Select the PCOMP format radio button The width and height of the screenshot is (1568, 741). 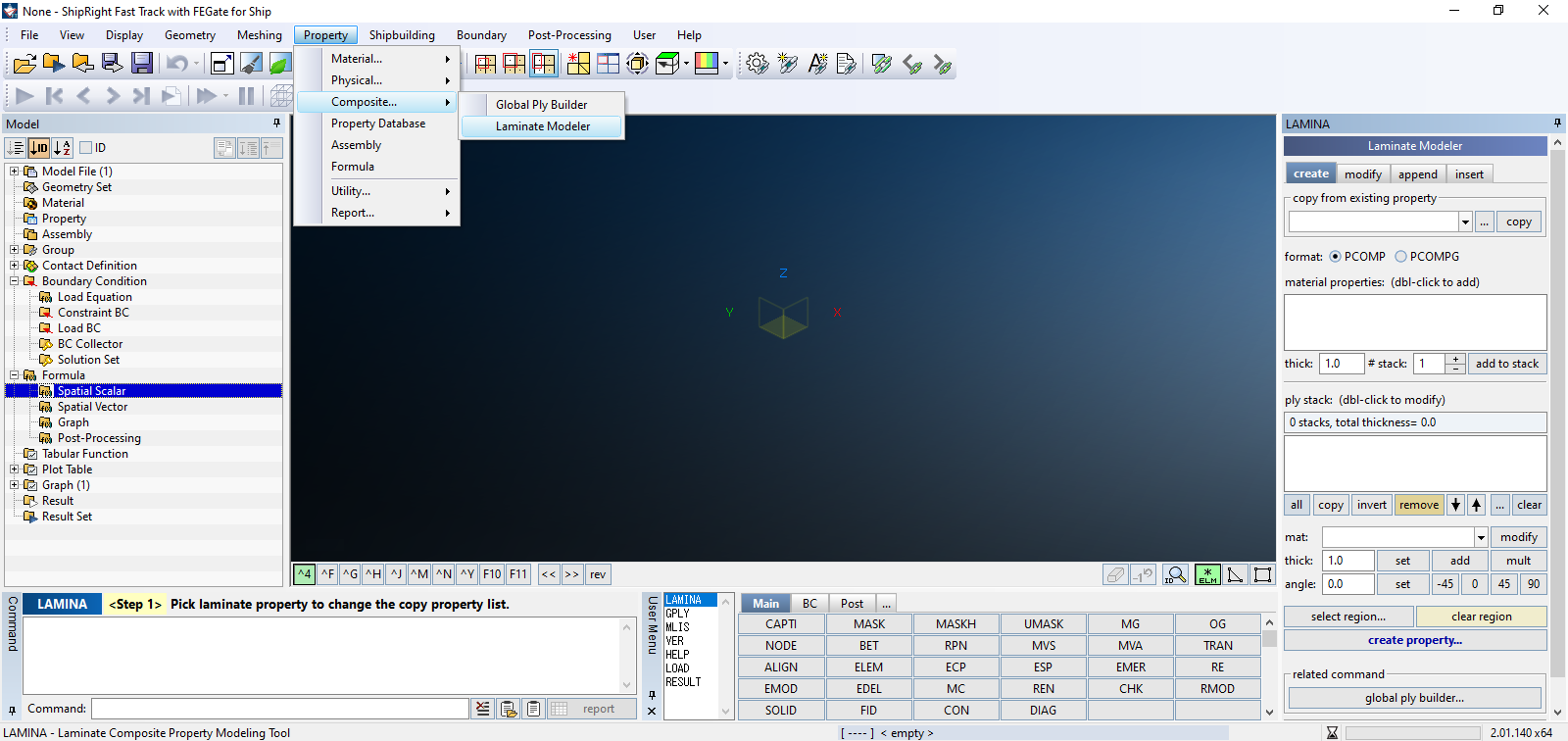pyautogui.click(x=1335, y=257)
